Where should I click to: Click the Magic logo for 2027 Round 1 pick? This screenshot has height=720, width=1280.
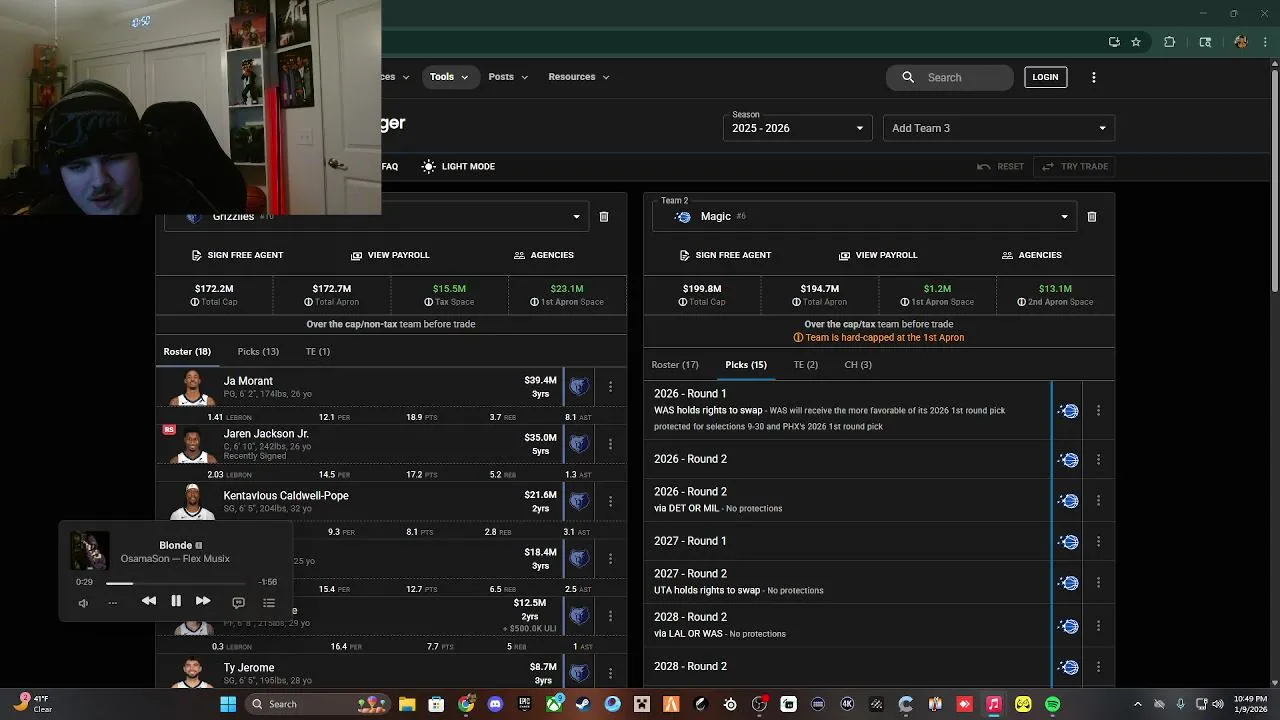pyautogui.click(x=1069, y=542)
